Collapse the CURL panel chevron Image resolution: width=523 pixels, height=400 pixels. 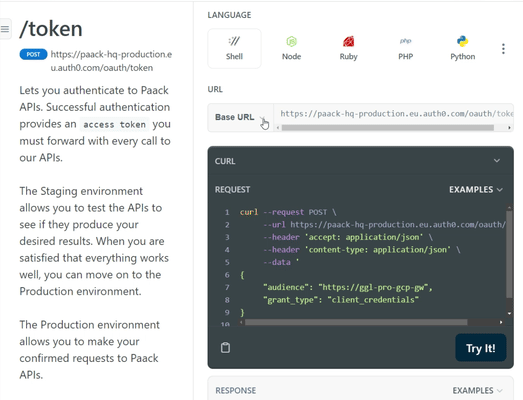pos(497,161)
